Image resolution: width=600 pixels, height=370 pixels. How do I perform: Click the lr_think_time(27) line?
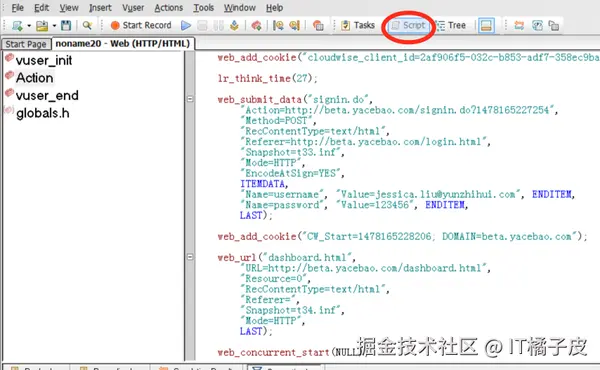pyautogui.click(x=267, y=78)
